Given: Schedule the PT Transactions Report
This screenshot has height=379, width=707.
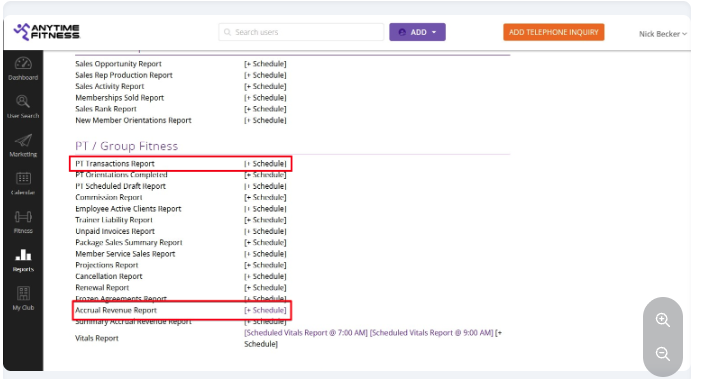Looking at the screenshot, I should [265, 163].
